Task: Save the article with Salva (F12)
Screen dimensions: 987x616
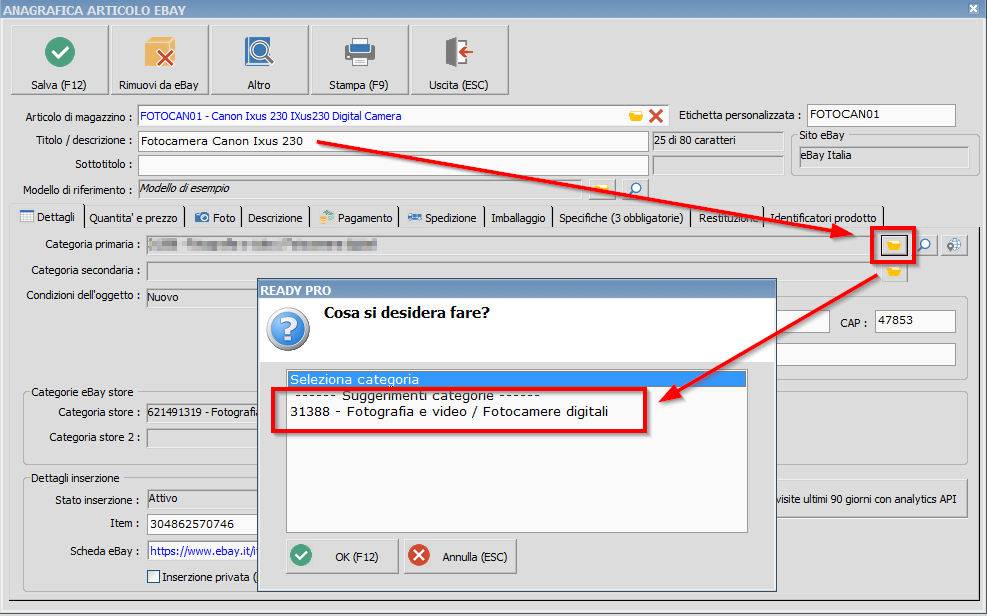Action: click(60, 60)
